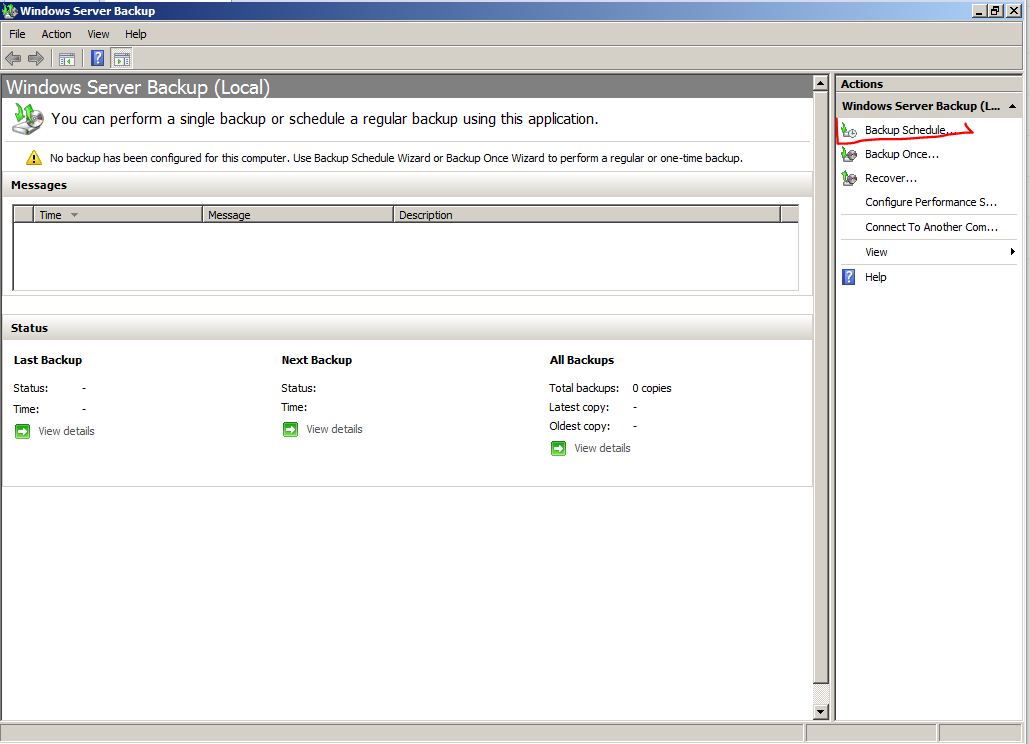Click the Description column header
The height and width of the screenshot is (744, 1030).
tap(587, 215)
